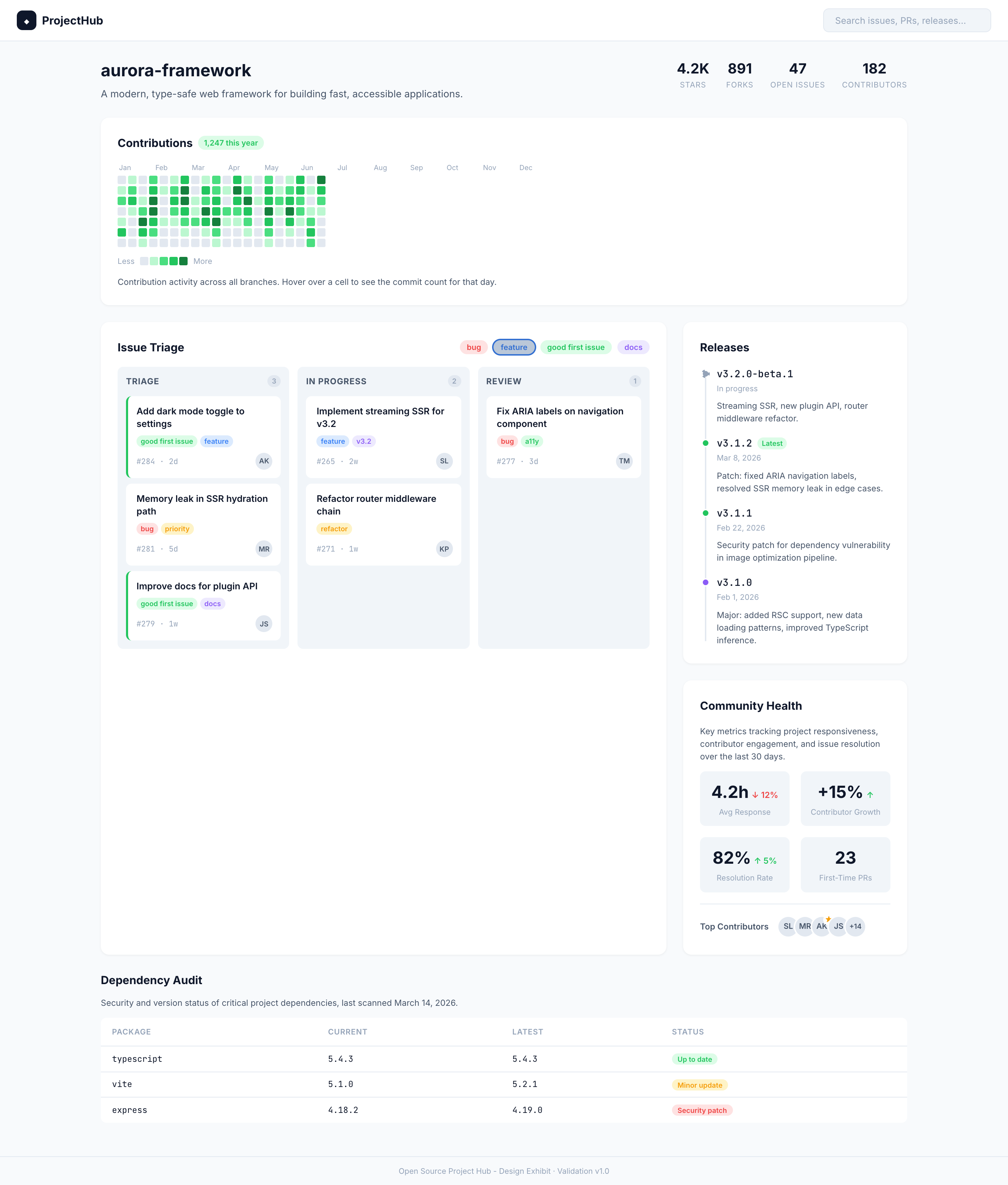The width and height of the screenshot is (1008, 1185).
Task: Select the IN PROGRESS column header
Action: click(336, 381)
